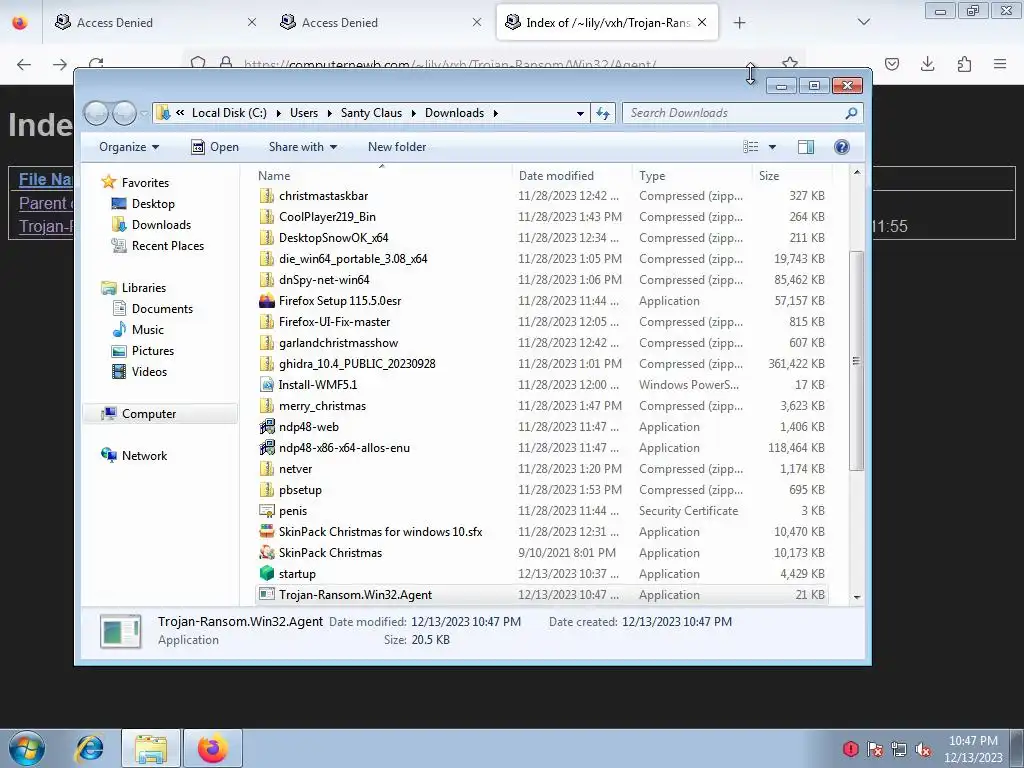Open the Pictures library
The image size is (1024, 768).
tap(143, 351)
